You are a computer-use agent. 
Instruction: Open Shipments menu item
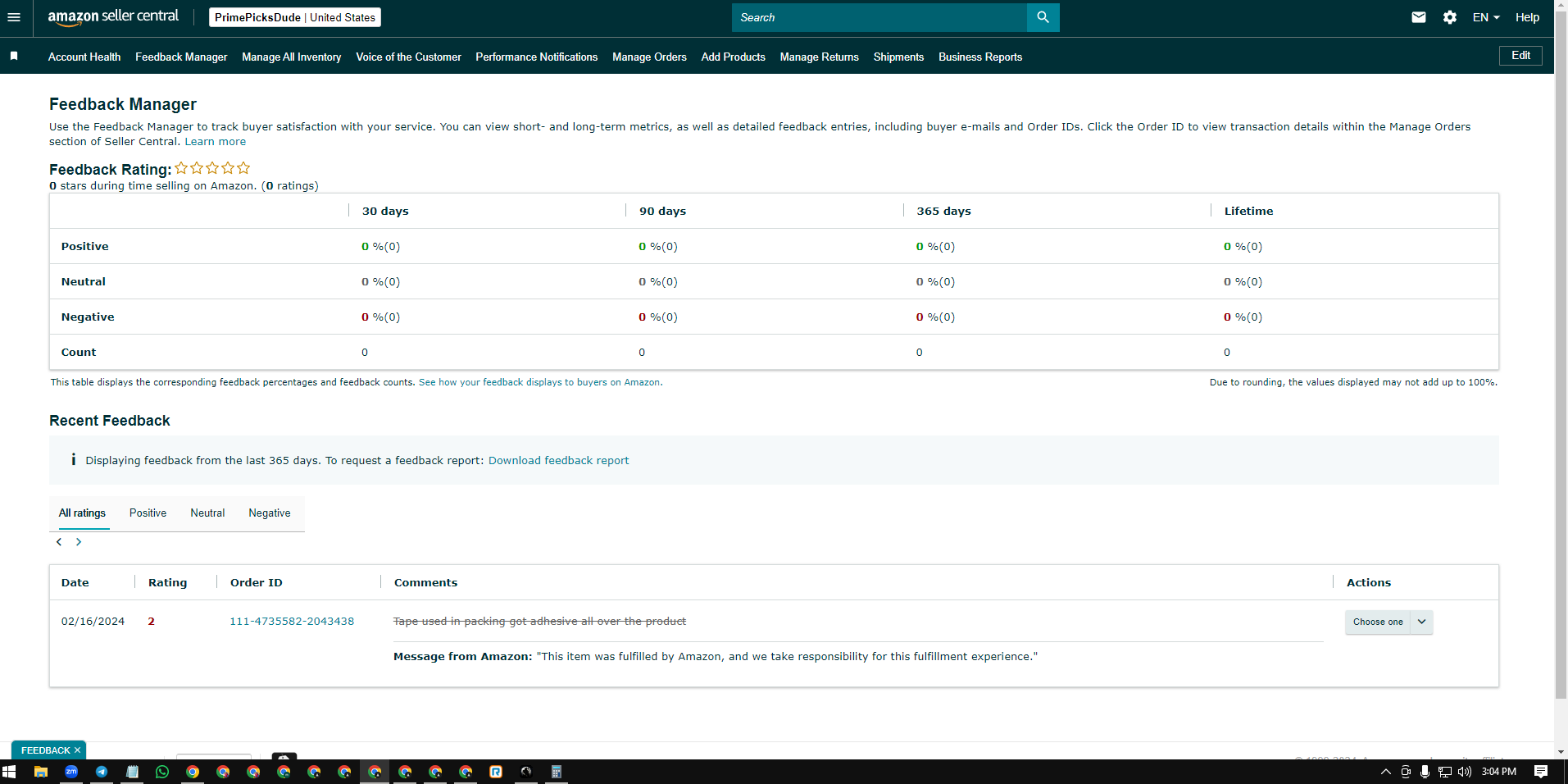tap(898, 57)
